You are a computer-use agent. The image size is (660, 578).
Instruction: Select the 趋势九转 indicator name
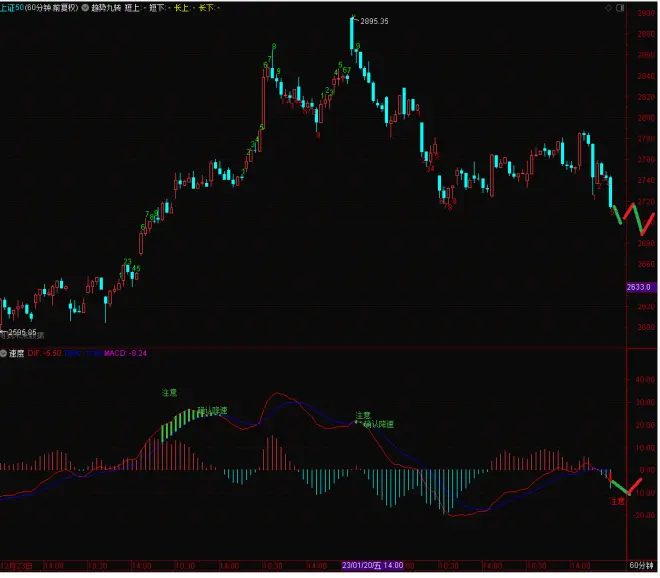pyautogui.click(x=104, y=7)
